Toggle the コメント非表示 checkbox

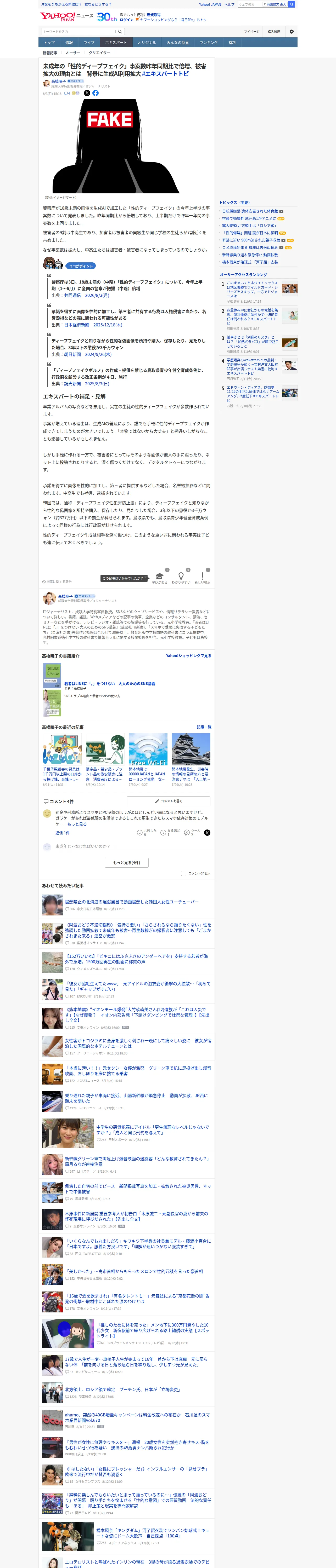(x=183, y=873)
